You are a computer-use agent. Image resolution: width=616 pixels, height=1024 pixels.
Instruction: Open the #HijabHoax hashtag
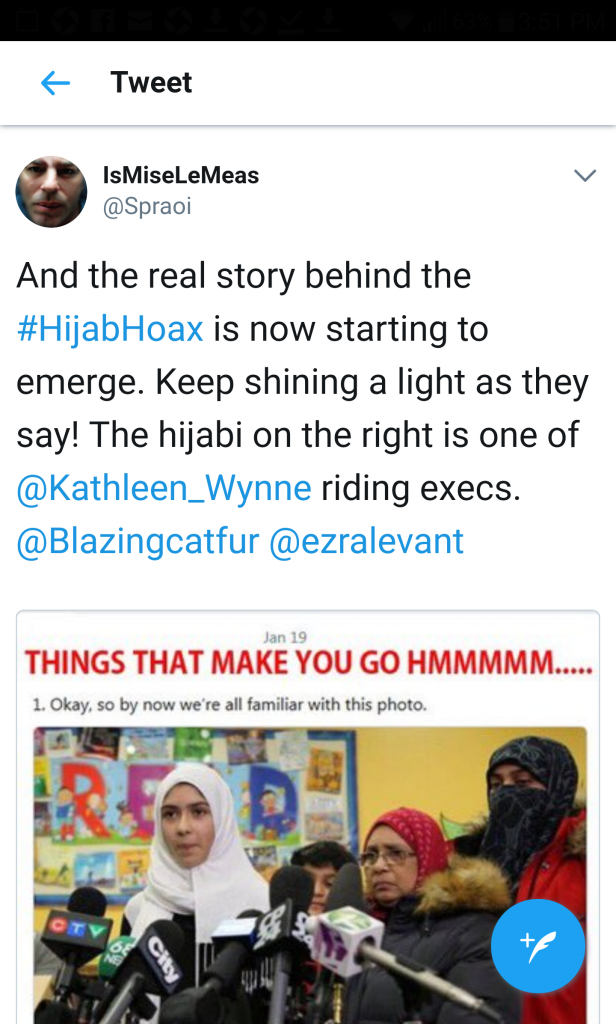click(110, 329)
